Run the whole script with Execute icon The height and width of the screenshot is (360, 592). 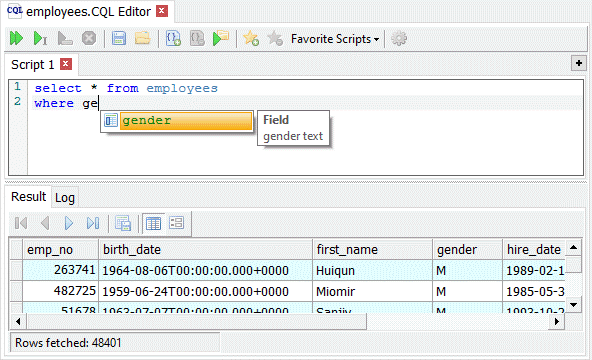pyautogui.click(x=16, y=38)
